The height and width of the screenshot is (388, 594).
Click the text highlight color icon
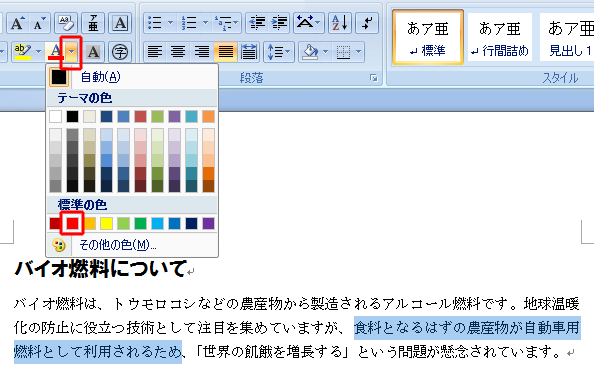point(22,52)
